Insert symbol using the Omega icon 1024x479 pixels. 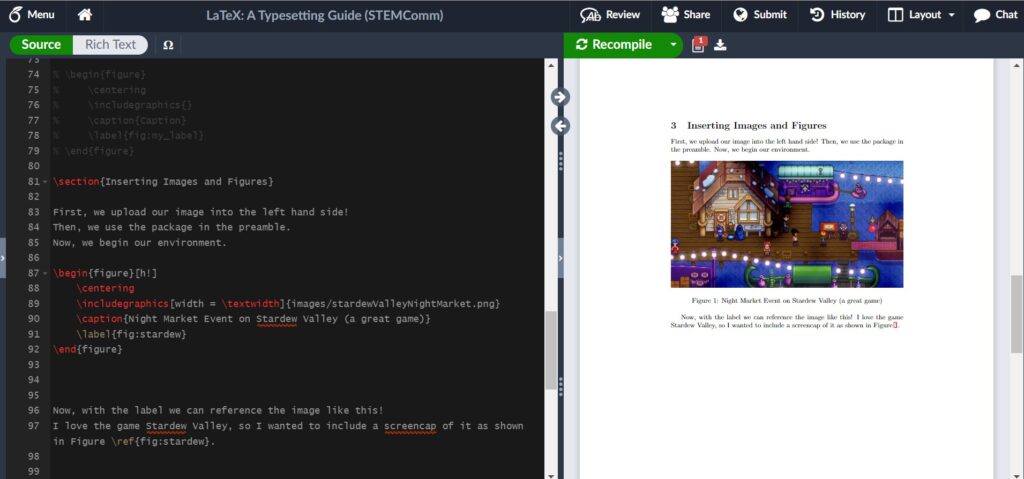[167, 45]
